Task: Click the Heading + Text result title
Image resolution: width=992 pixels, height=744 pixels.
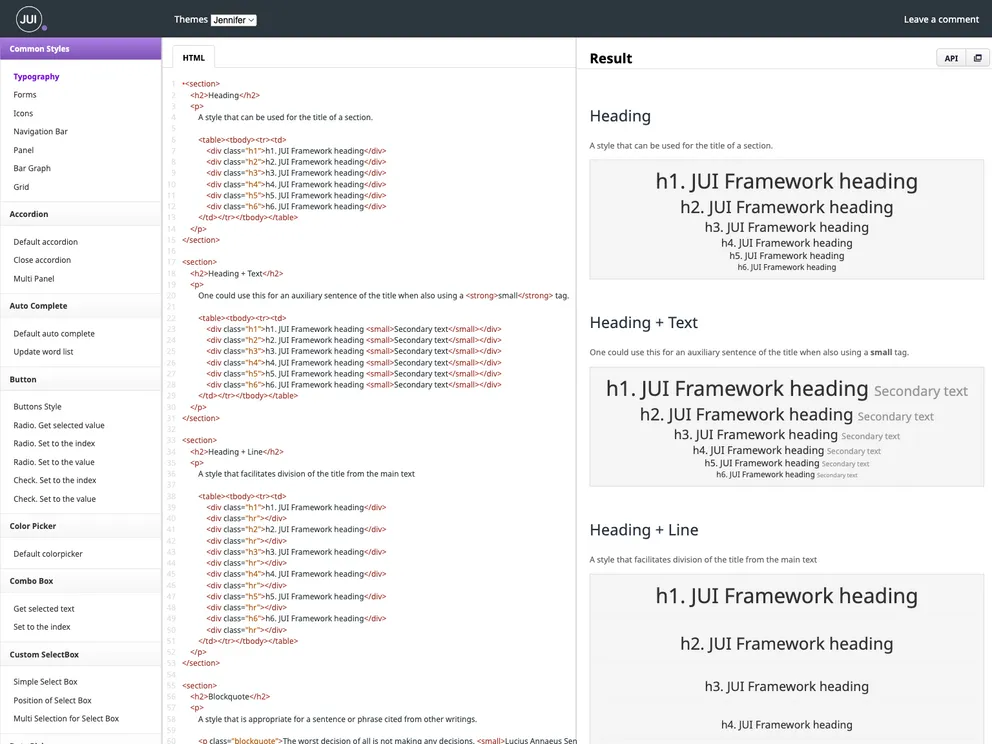Action: pos(643,322)
